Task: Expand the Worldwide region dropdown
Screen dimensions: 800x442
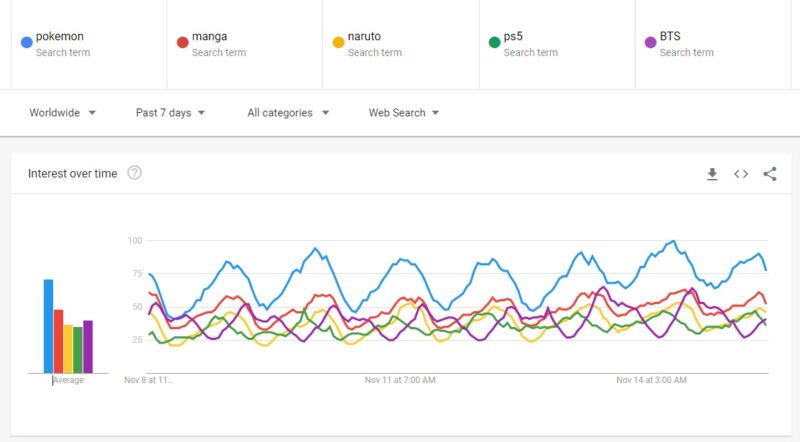Action: point(62,113)
